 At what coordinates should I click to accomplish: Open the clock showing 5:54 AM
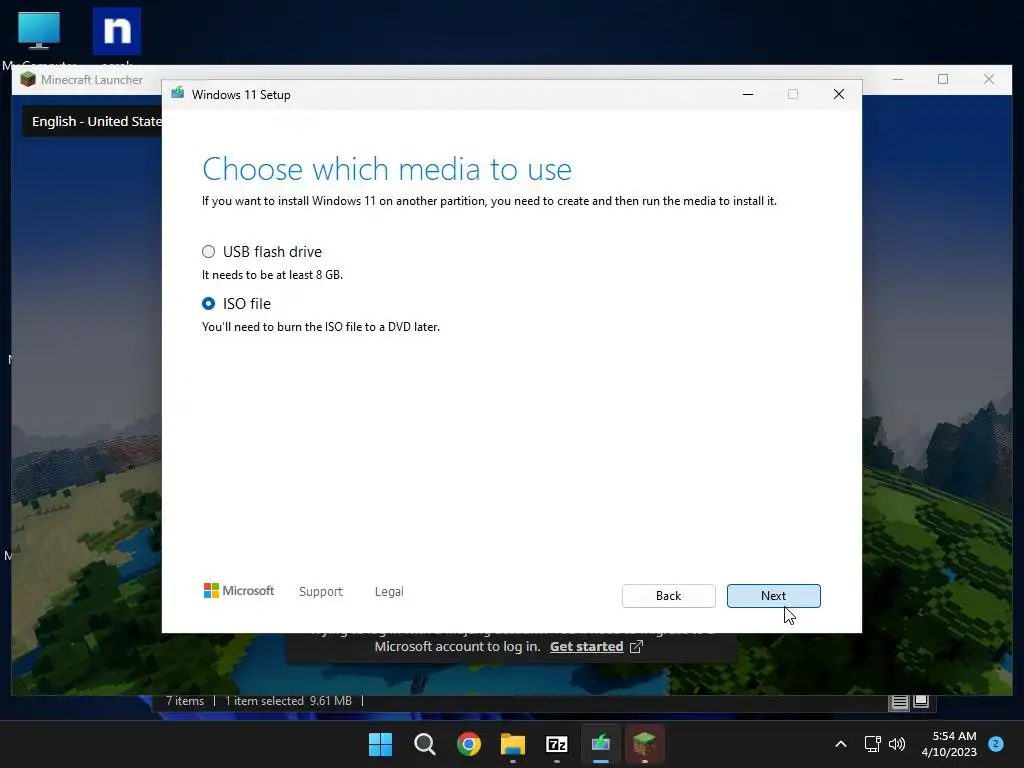[x=949, y=744]
